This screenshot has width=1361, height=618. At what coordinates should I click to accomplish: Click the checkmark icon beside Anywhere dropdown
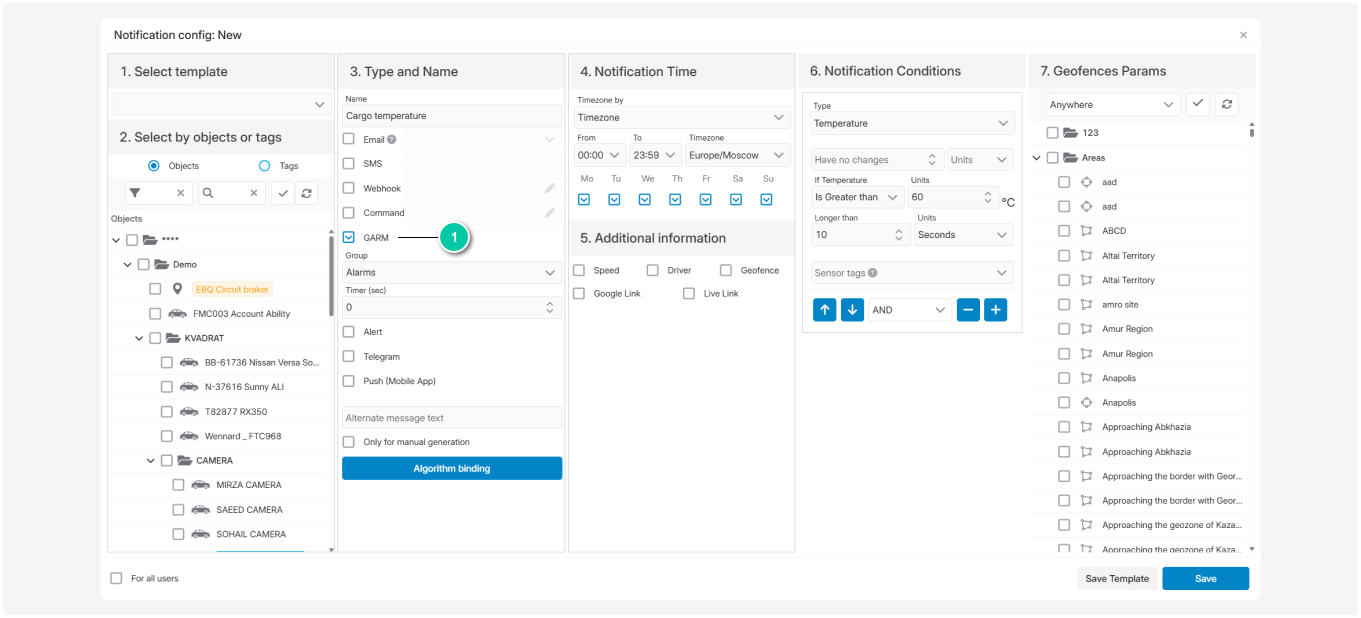pyautogui.click(x=1198, y=104)
